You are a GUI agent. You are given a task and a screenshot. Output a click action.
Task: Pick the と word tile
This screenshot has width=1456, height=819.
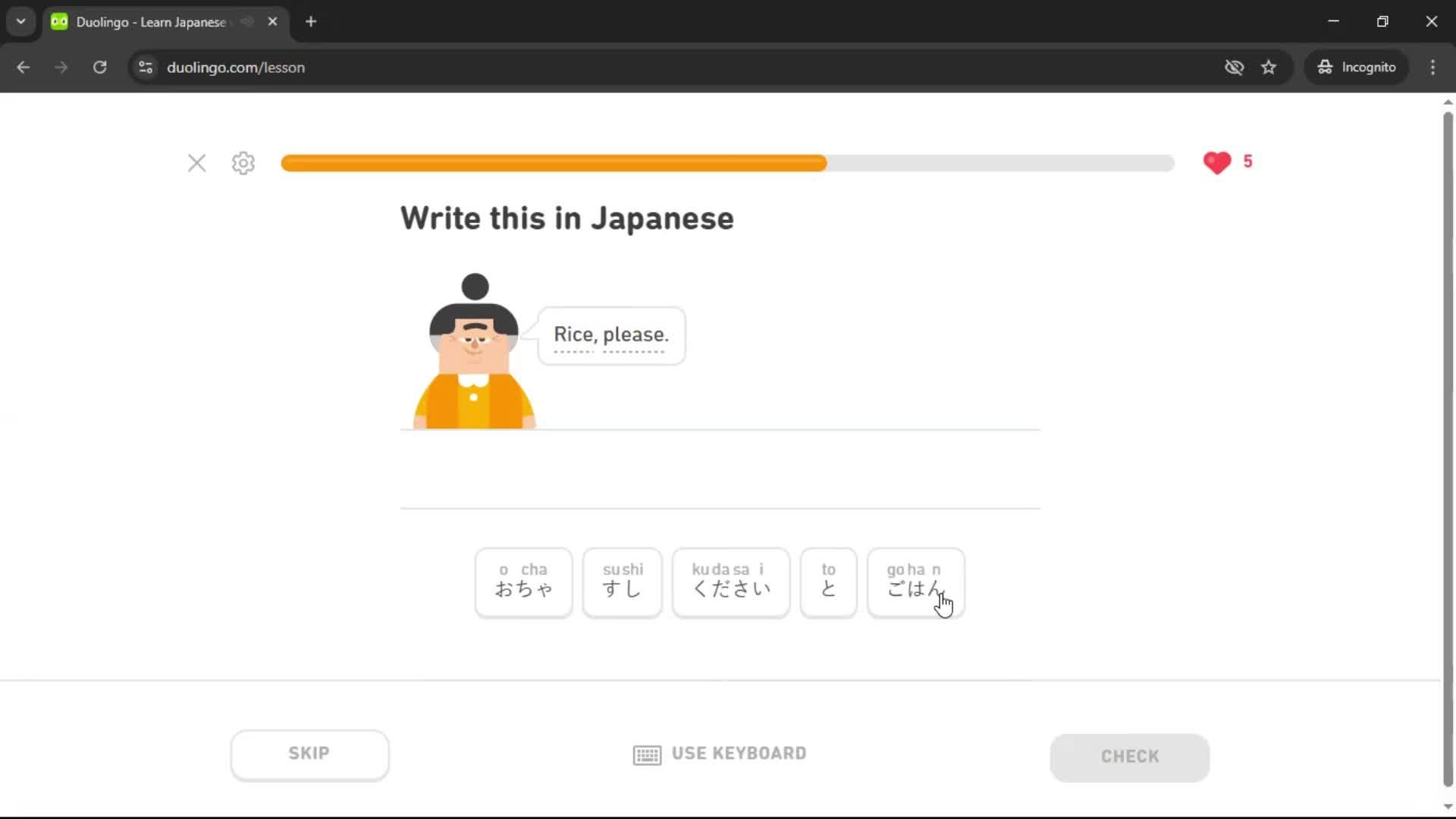point(828,582)
